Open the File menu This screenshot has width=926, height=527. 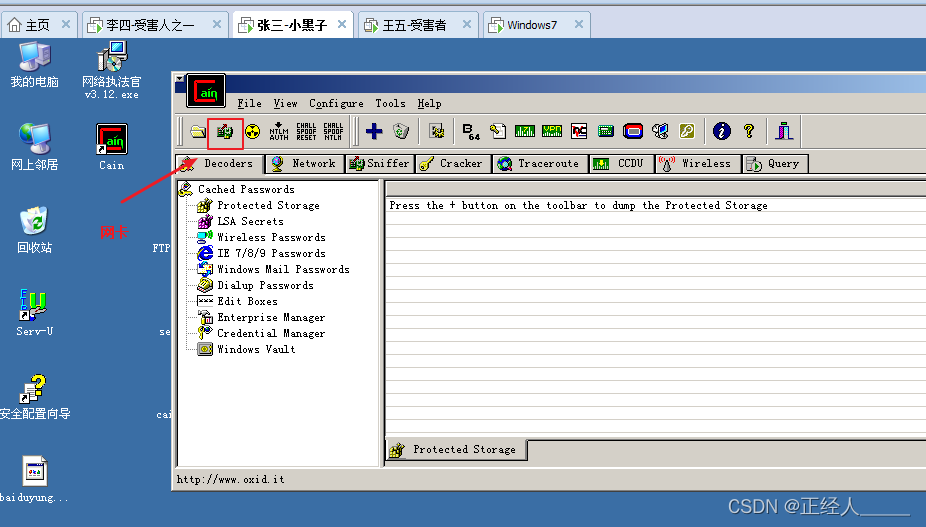click(249, 103)
